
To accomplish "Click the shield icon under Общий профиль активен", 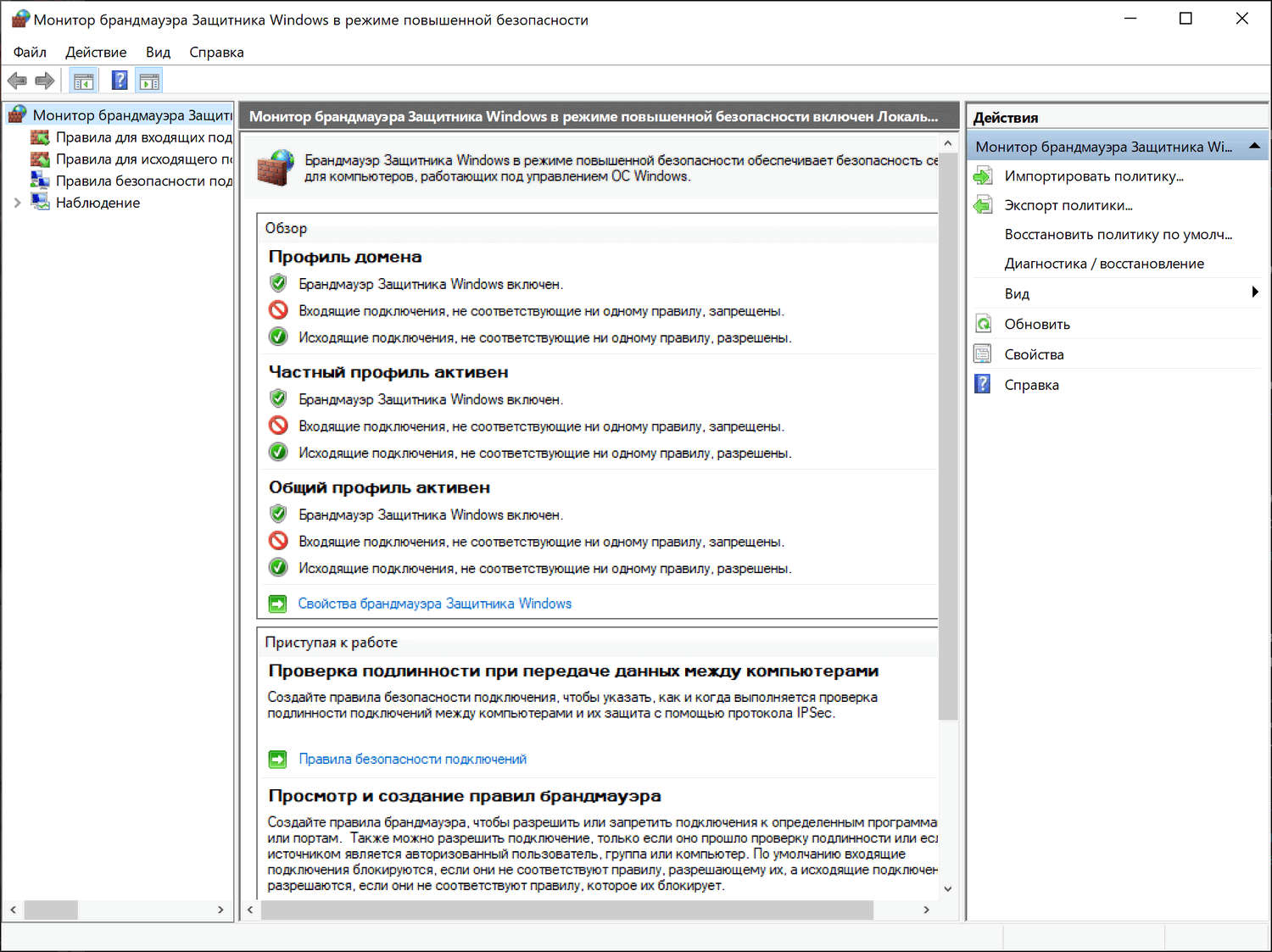I will (x=278, y=514).
